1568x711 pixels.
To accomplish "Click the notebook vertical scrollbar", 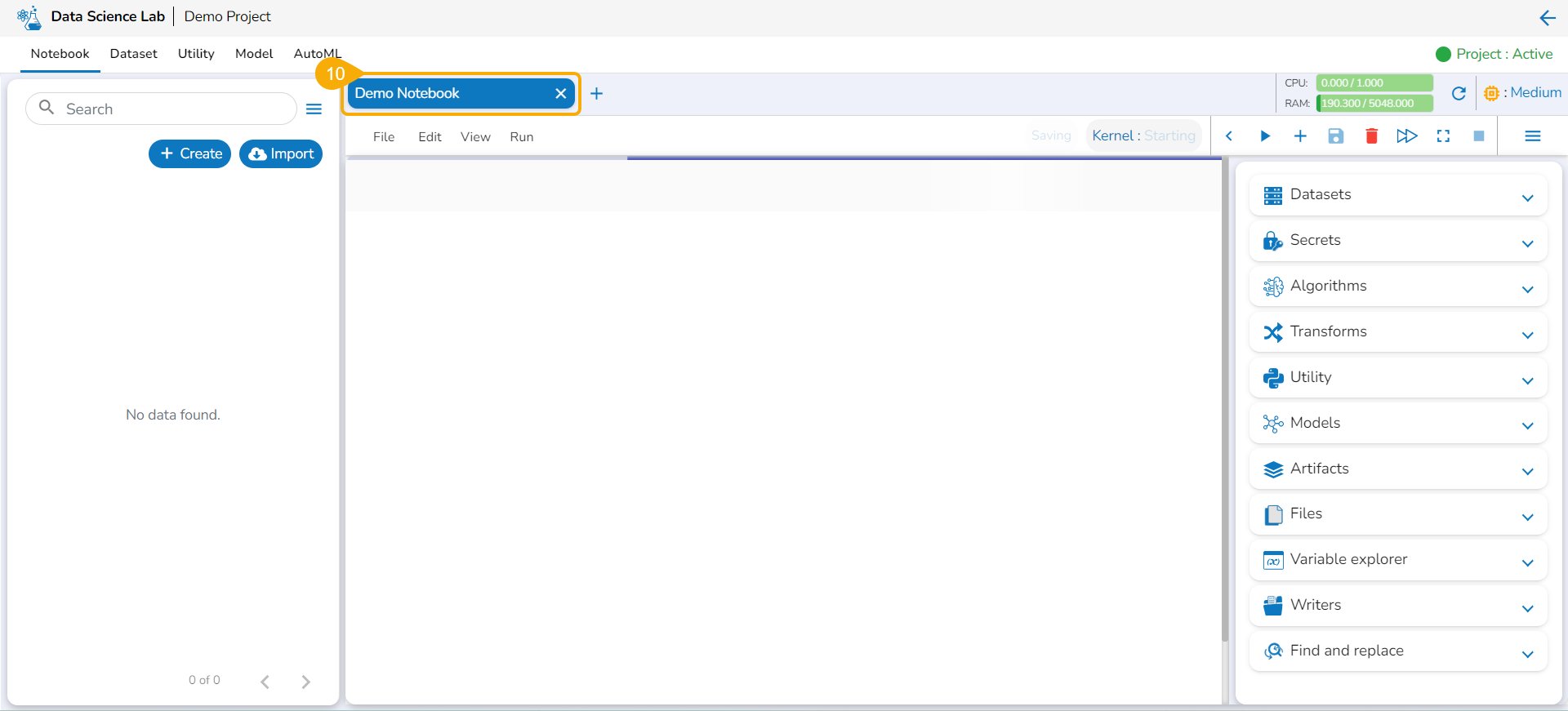I will tap(1225, 400).
